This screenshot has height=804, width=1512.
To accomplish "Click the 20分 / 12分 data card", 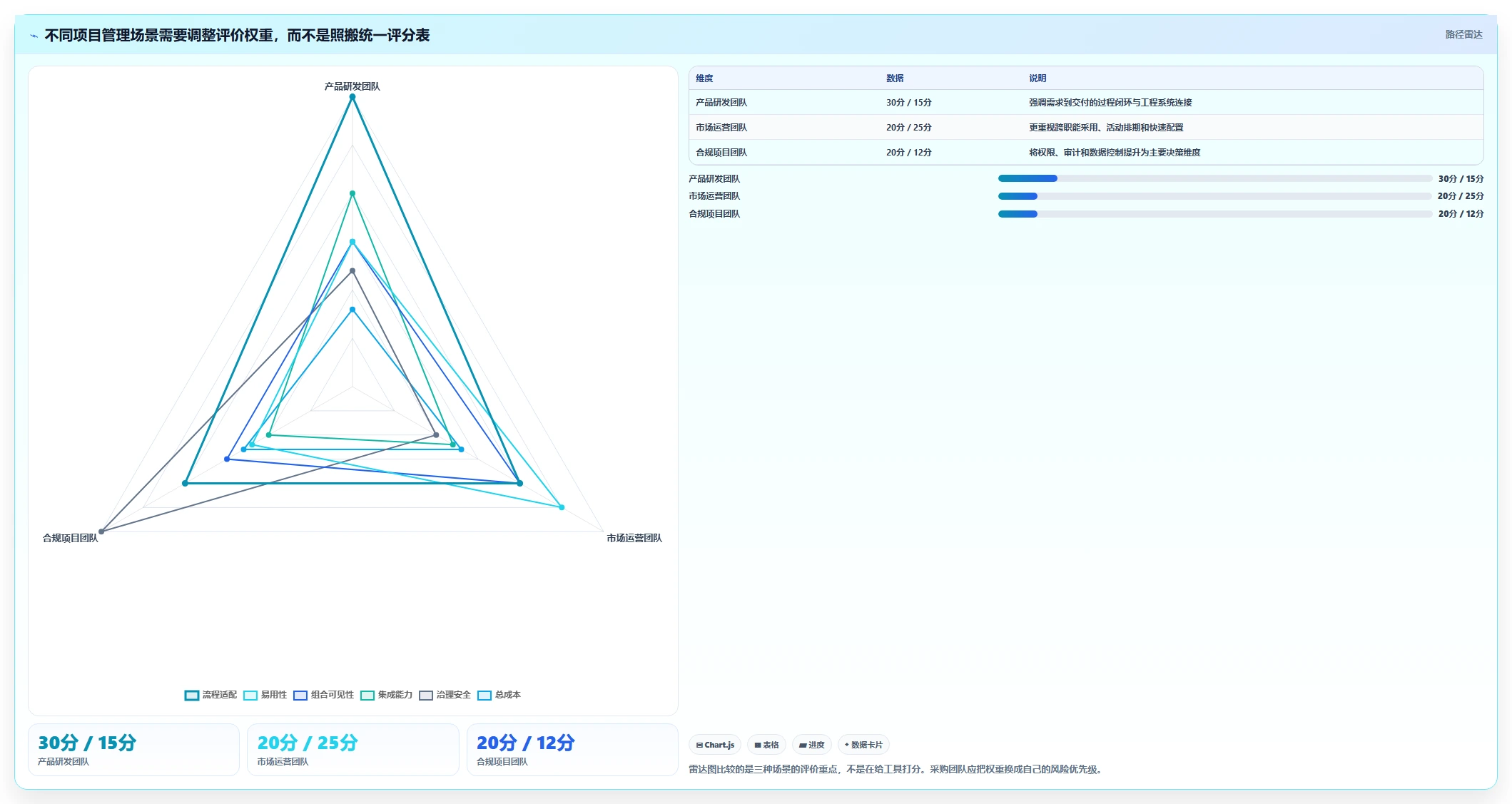I will click(x=572, y=750).
